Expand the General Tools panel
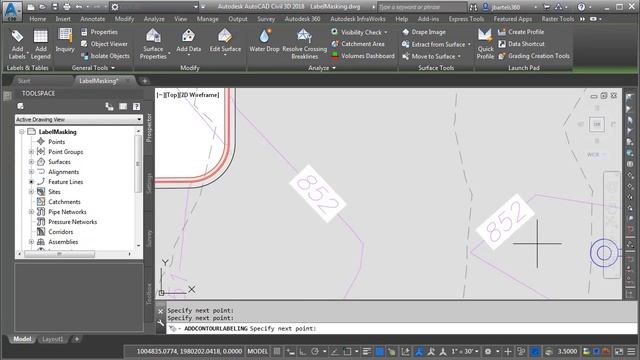Image resolution: width=640 pixels, height=360 pixels. click(x=93, y=68)
